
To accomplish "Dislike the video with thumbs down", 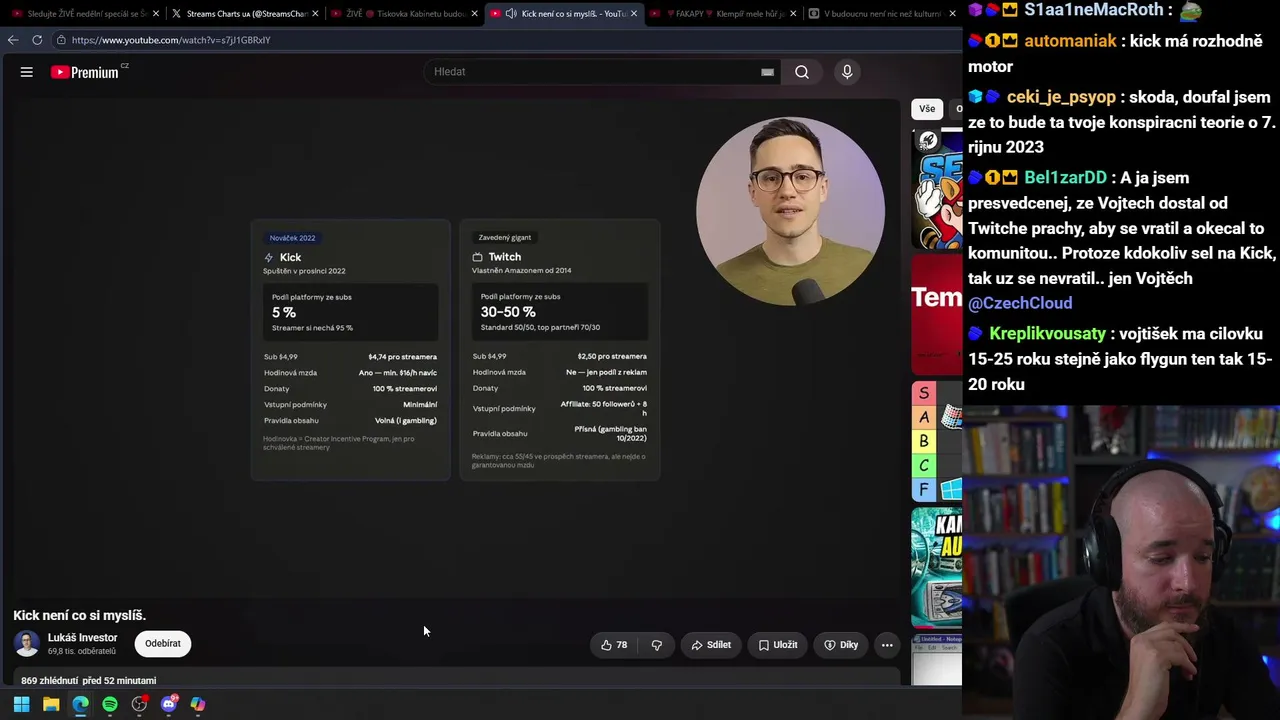I will (657, 645).
